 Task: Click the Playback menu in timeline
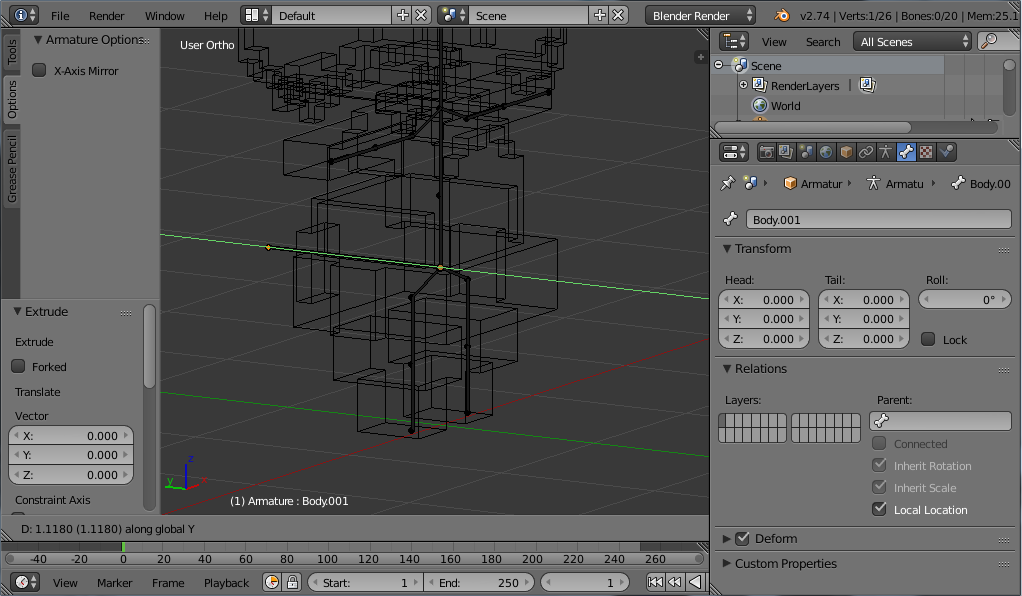[226, 583]
